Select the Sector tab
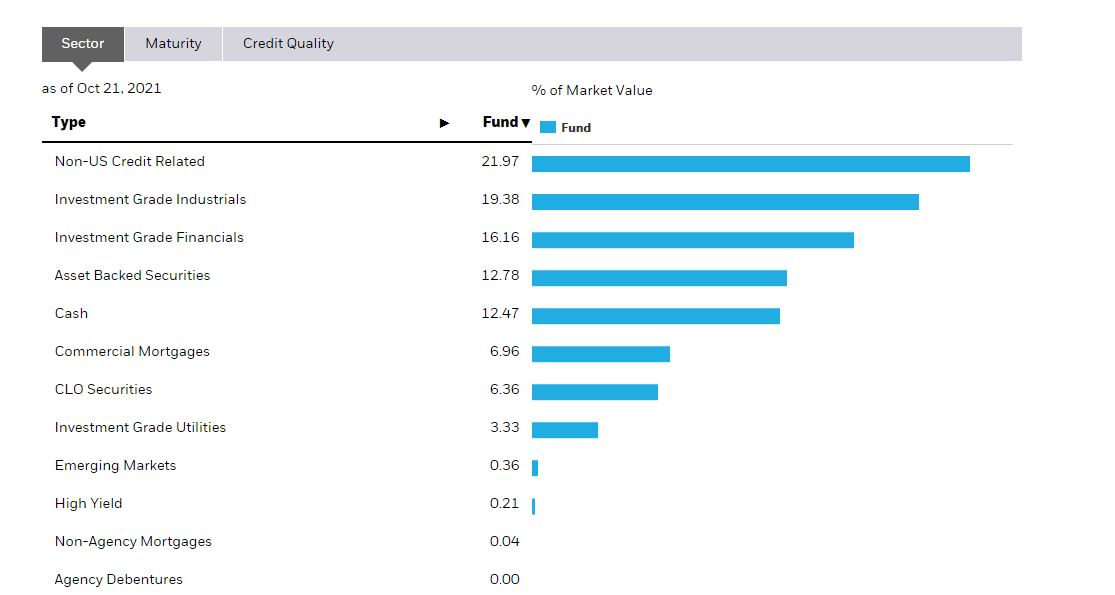This screenshot has height=595, width=1115. 82,43
